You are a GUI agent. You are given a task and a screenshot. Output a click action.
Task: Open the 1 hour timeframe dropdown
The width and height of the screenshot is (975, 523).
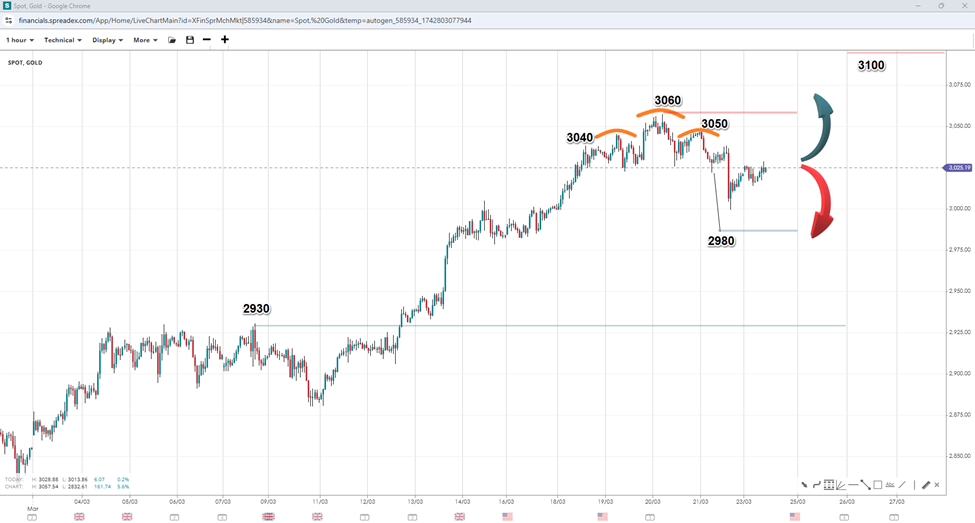(x=19, y=40)
